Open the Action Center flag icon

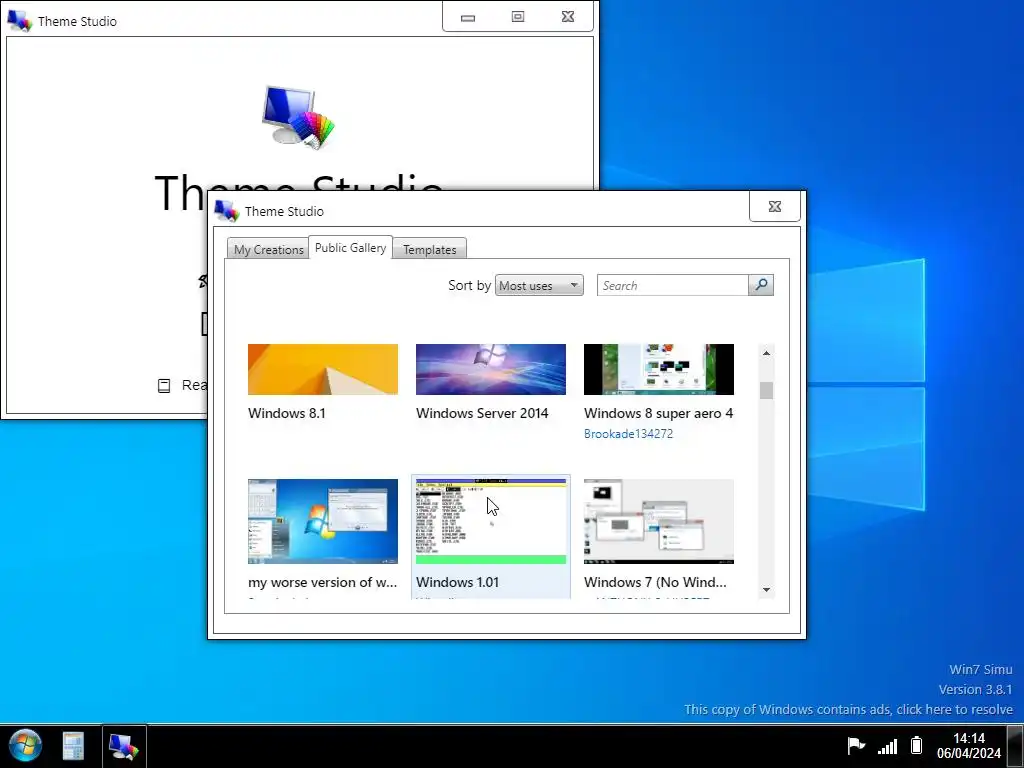[x=856, y=745]
